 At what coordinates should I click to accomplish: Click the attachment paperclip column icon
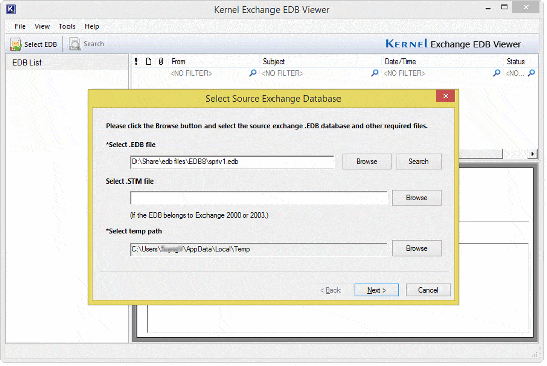pos(160,61)
